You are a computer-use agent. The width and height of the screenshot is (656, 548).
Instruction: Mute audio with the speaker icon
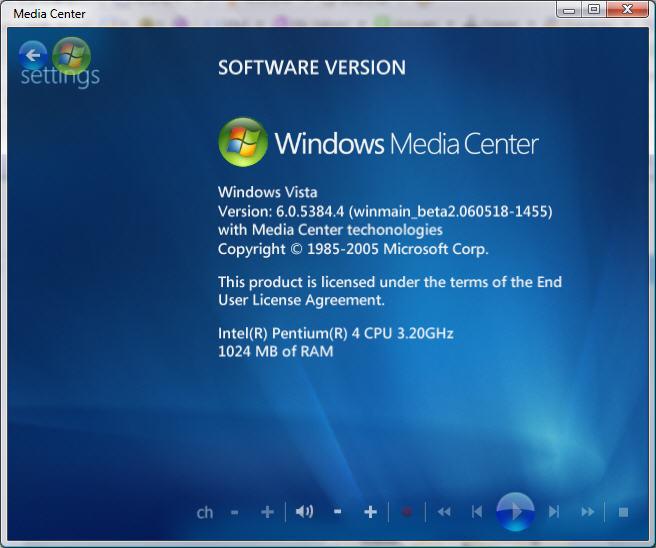pyautogui.click(x=304, y=512)
